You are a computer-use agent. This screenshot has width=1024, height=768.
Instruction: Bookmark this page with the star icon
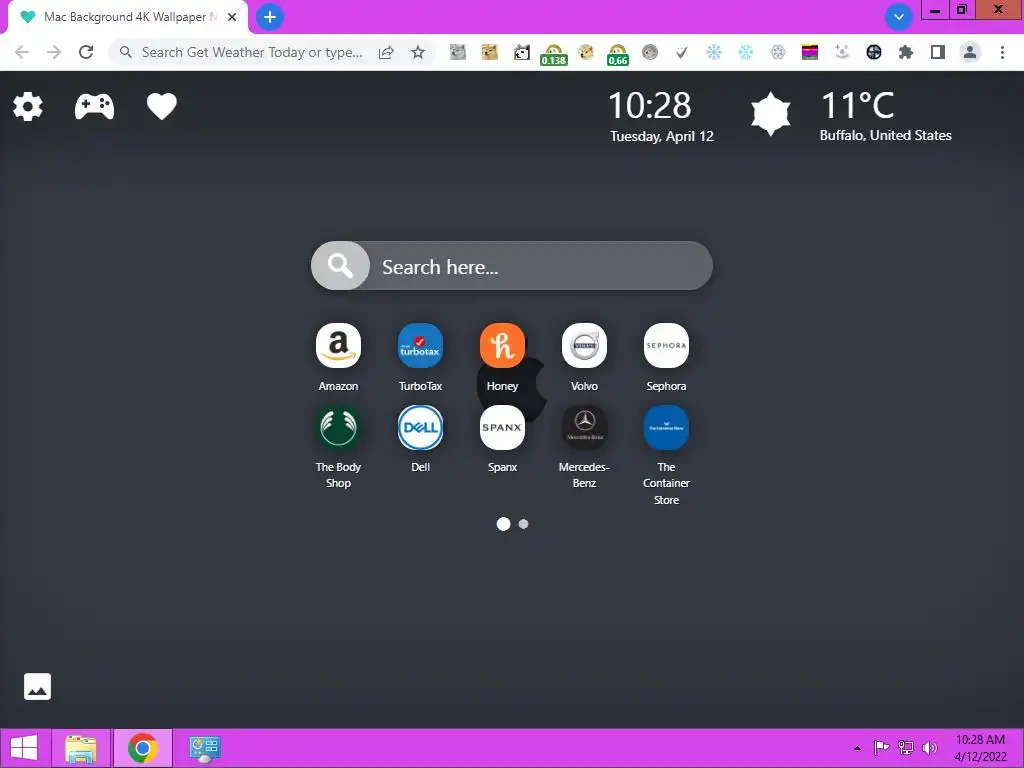coord(418,52)
